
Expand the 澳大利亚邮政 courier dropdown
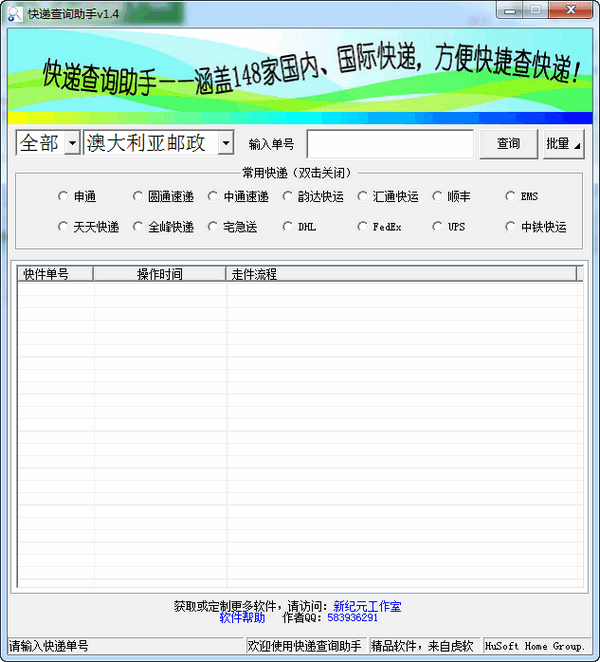pos(225,144)
